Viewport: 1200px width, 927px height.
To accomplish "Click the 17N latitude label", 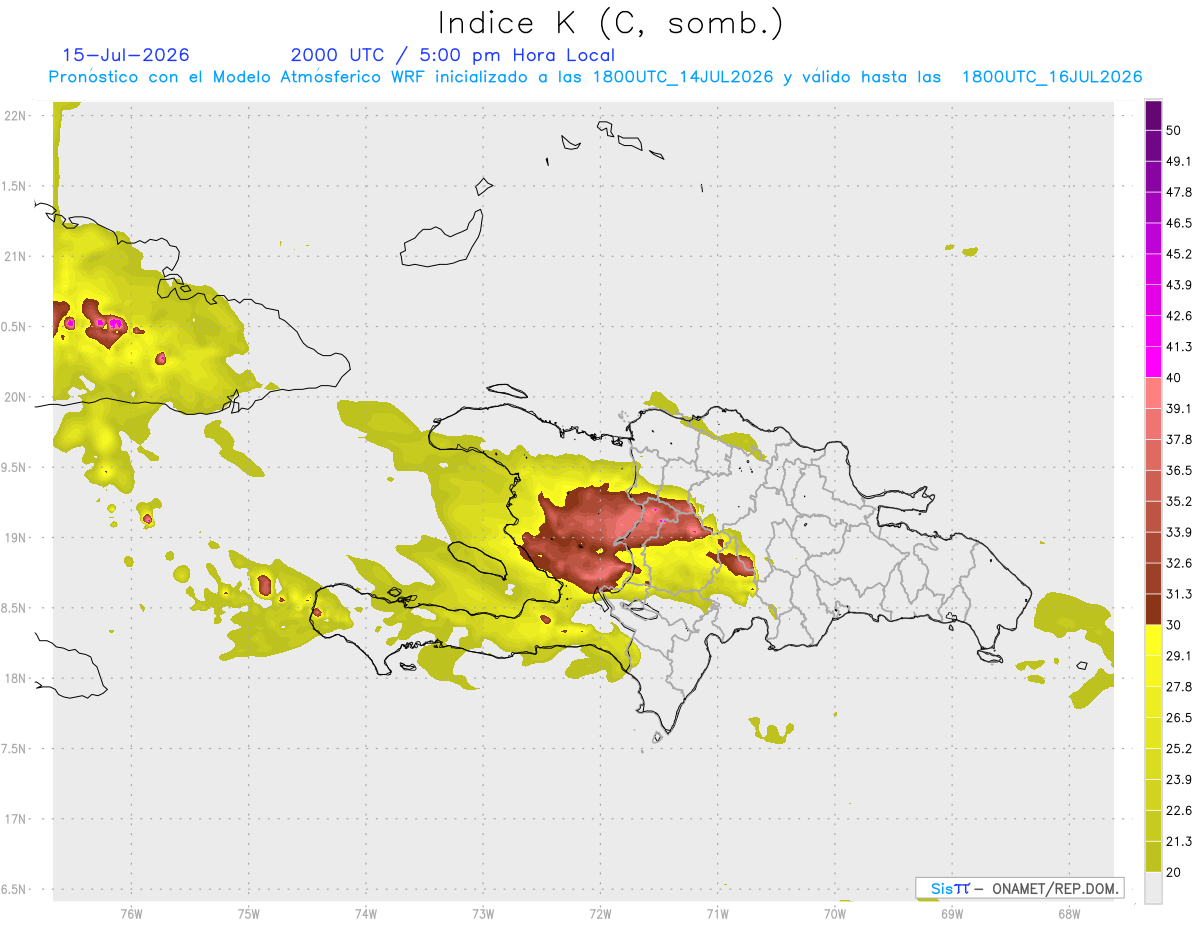I will (15, 819).
